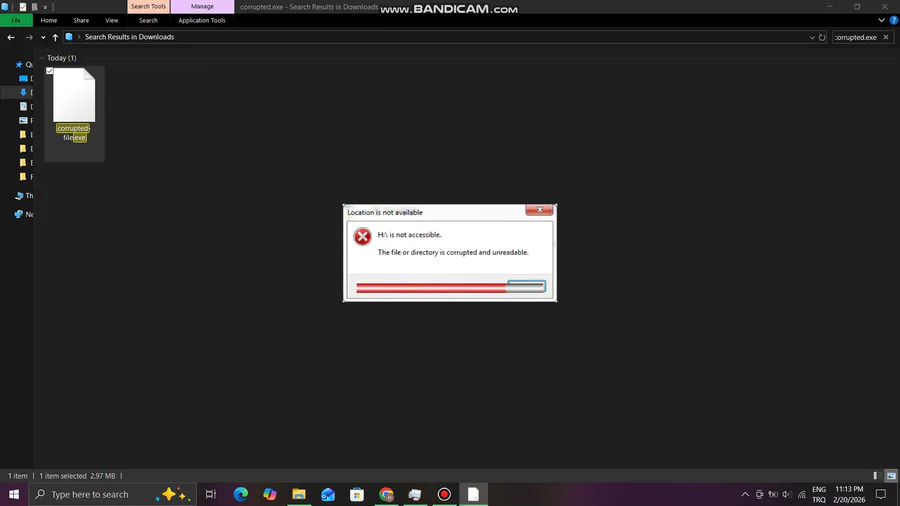Click the red error icon in the dialog
This screenshot has height=506, width=900.
click(x=362, y=236)
